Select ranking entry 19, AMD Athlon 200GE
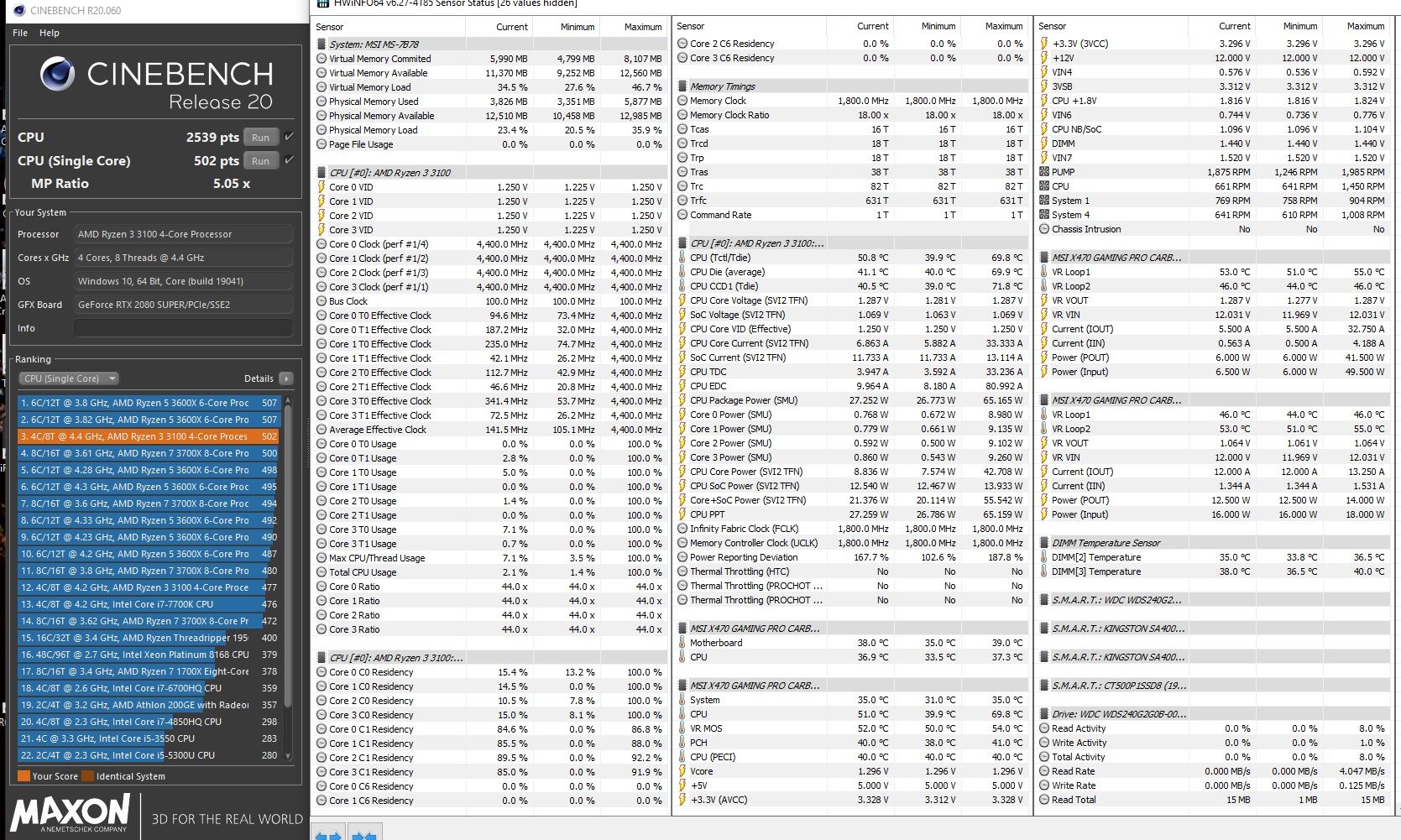Viewport: 1401px width, 840px height. [149, 705]
